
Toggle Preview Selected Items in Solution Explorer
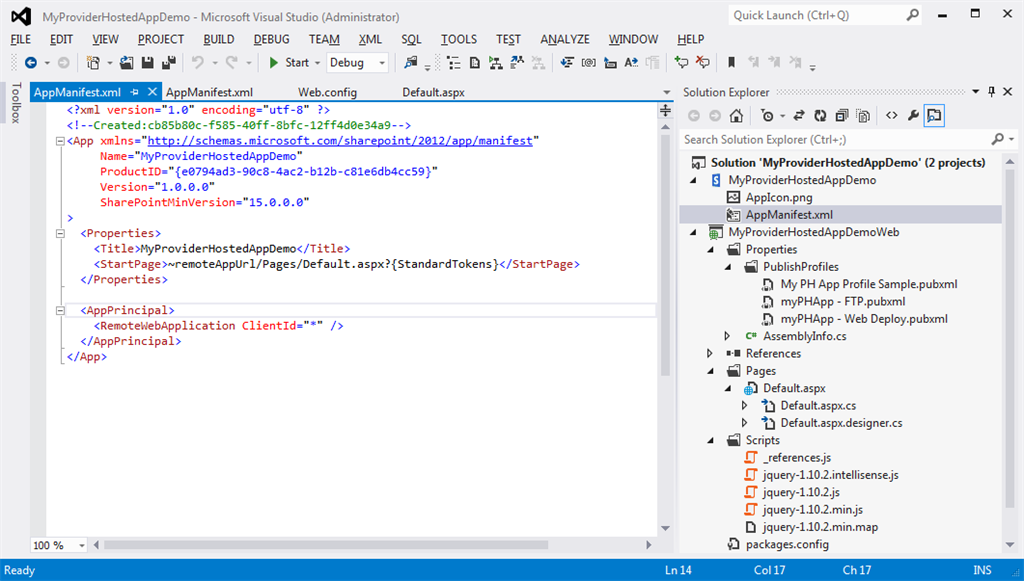[x=934, y=116]
